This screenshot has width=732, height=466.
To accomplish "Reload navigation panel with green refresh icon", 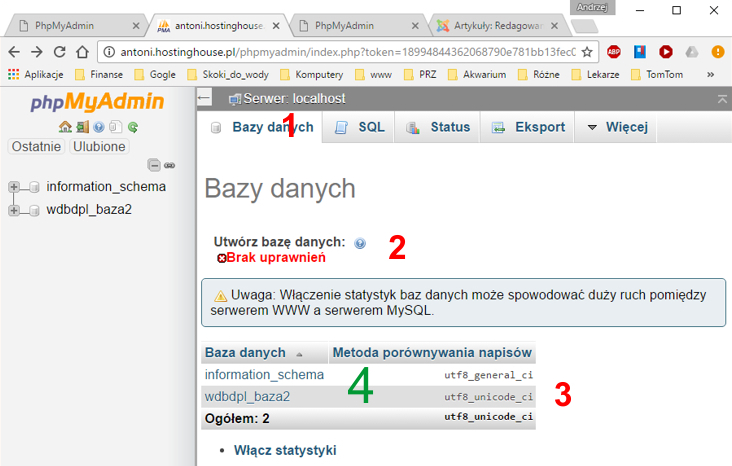I will 133,127.
